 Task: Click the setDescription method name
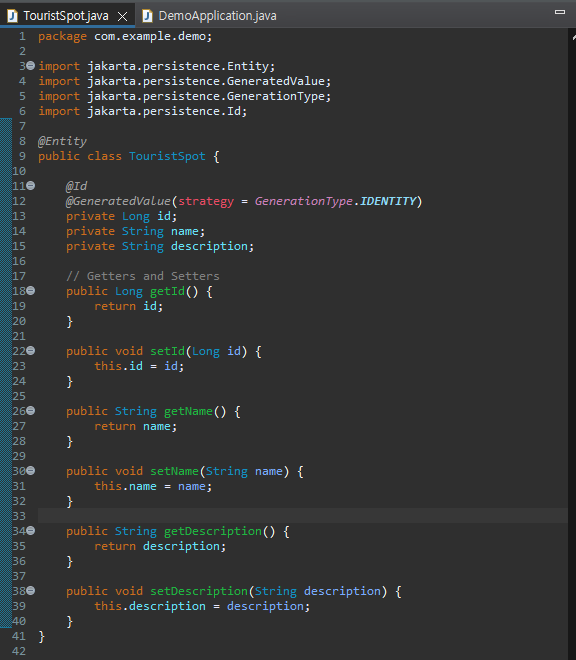point(199,591)
